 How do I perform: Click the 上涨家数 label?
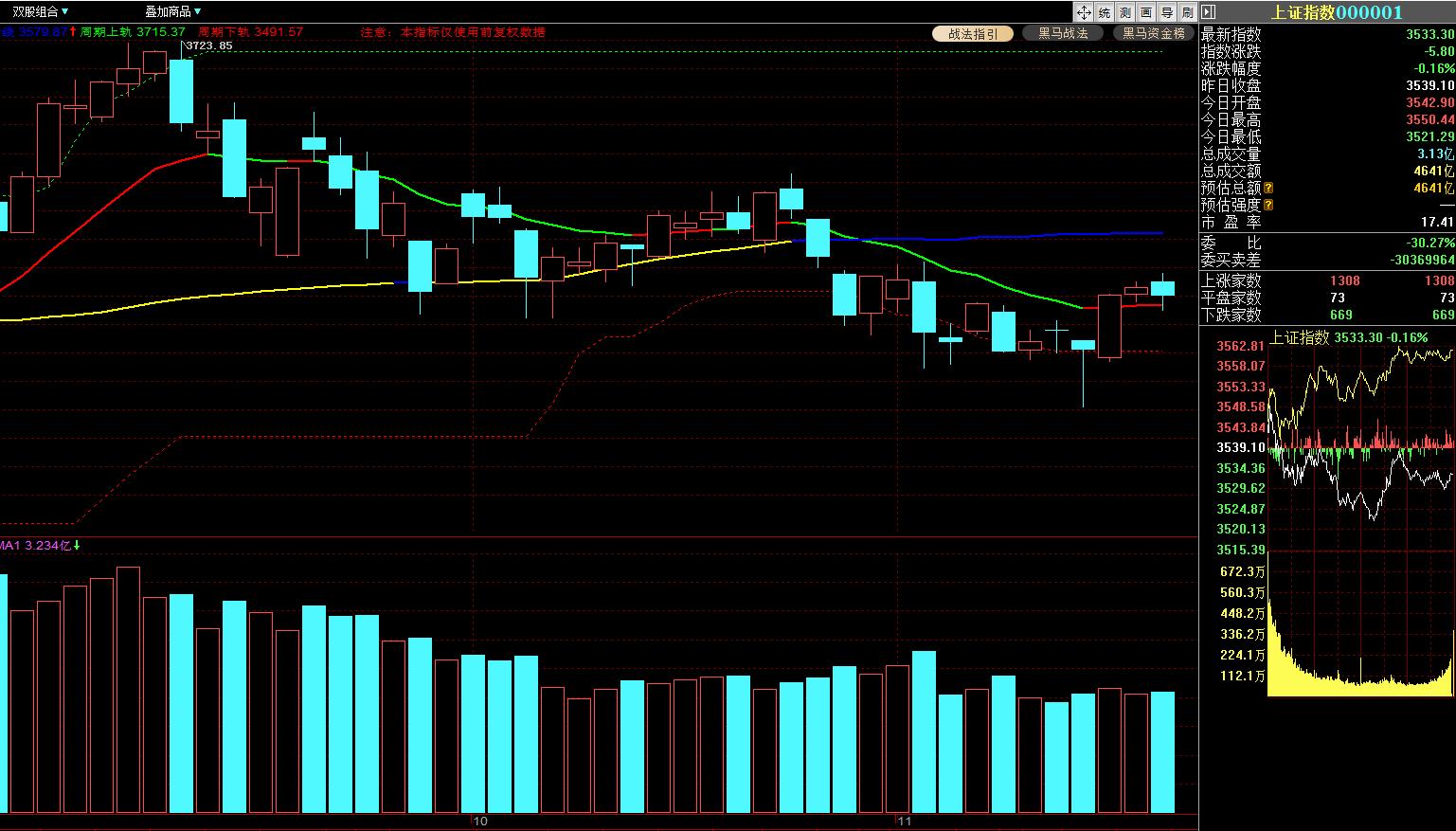pyautogui.click(x=1231, y=280)
